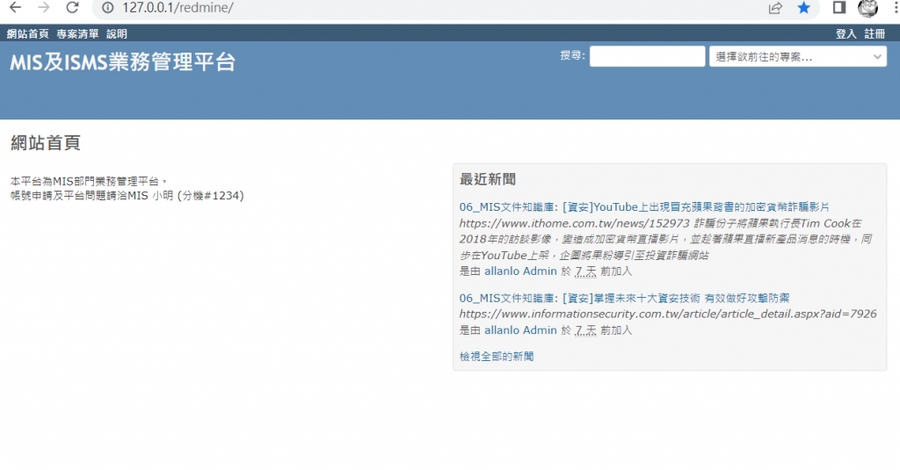Click the browser forward arrow

click(43, 8)
